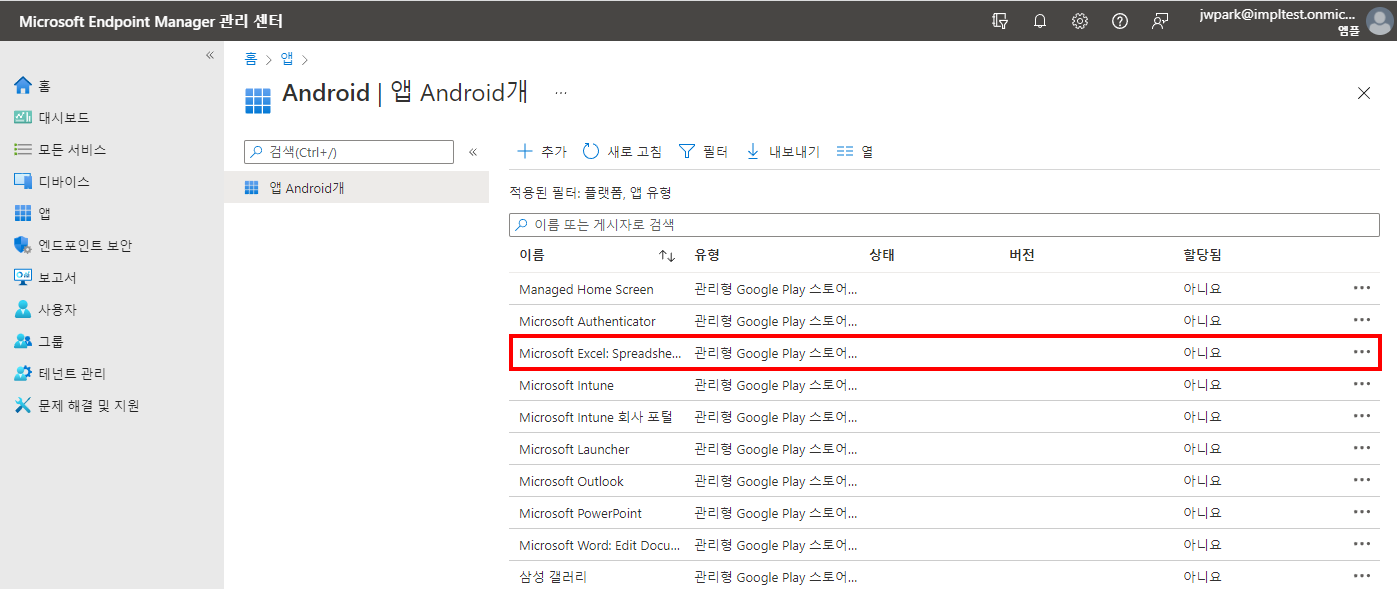
Task: Click the 홈 breadcrumb link
Action: point(251,59)
